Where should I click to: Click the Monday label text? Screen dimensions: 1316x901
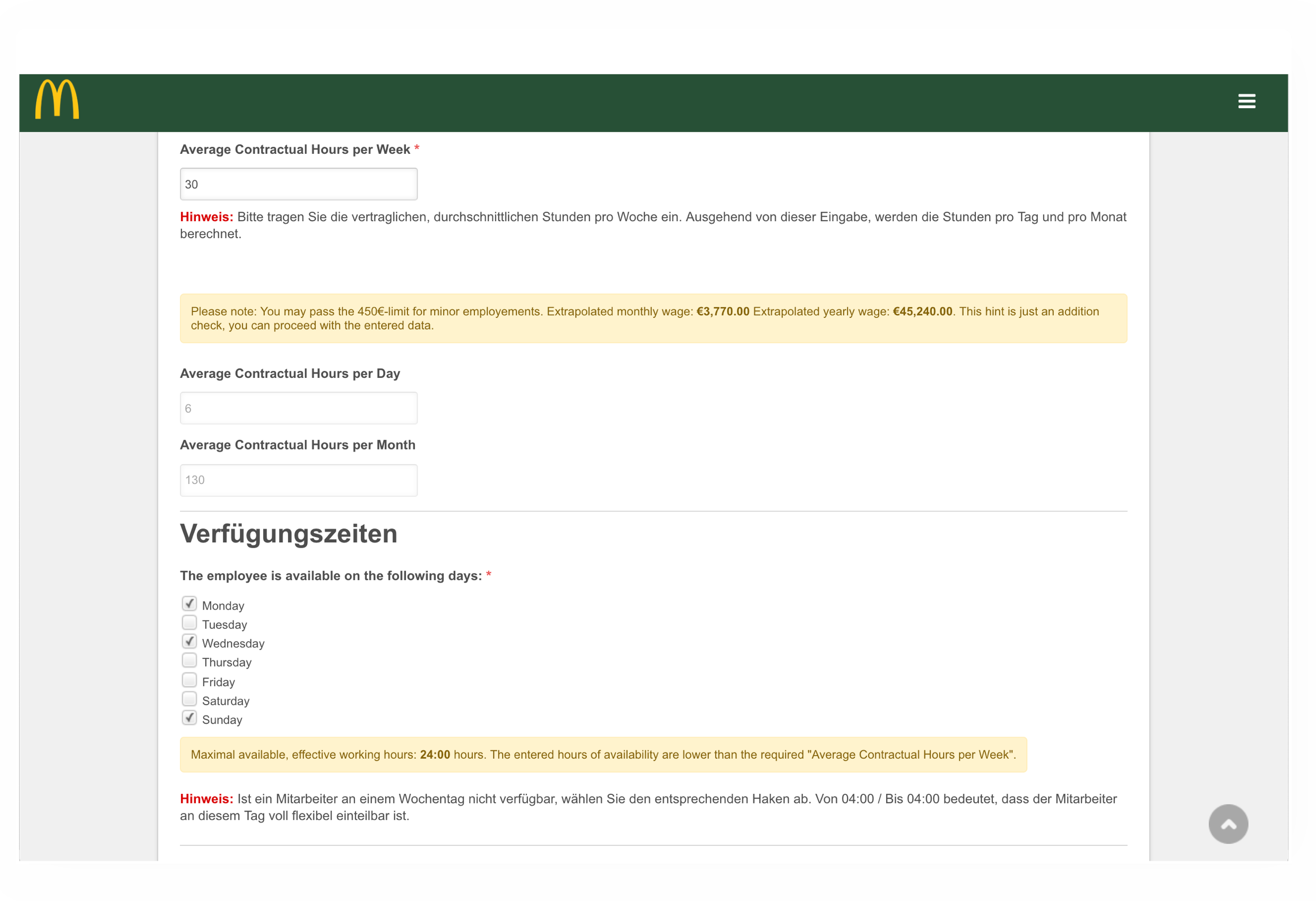223,606
